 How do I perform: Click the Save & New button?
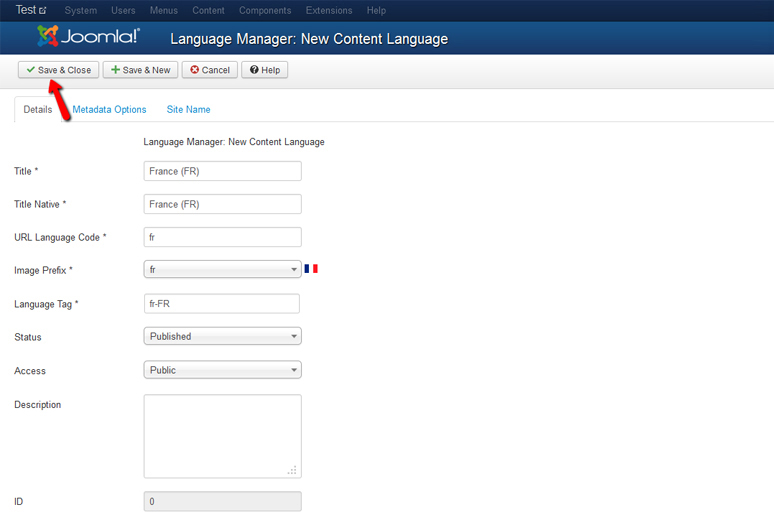(x=141, y=70)
